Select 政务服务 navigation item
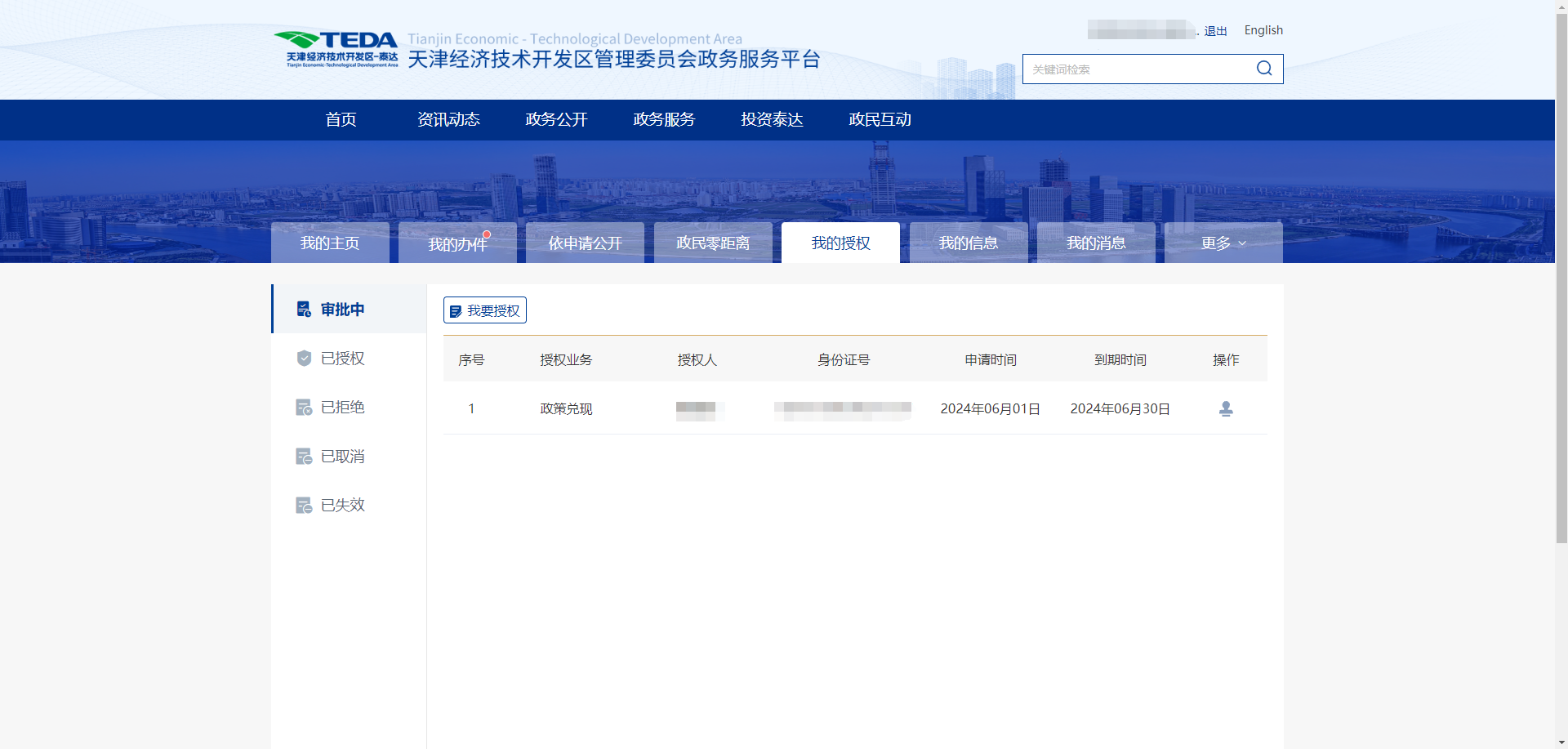Image resolution: width=1568 pixels, height=749 pixels. click(664, 119)
